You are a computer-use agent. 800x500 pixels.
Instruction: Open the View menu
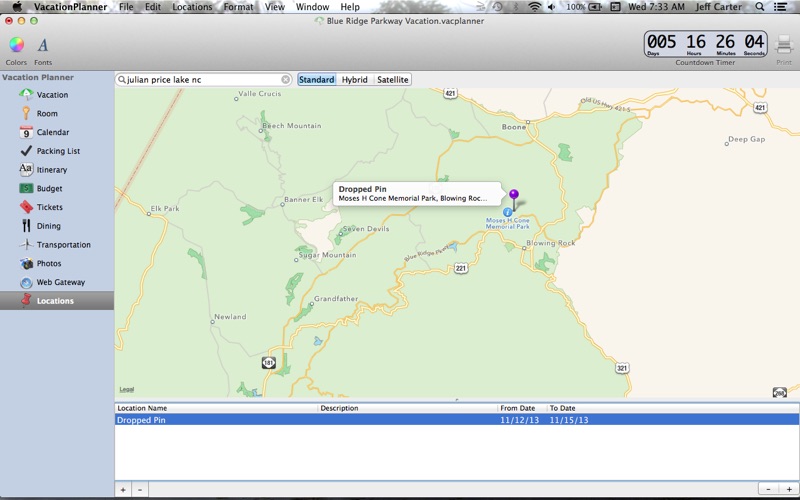click(x=274, y=7)
